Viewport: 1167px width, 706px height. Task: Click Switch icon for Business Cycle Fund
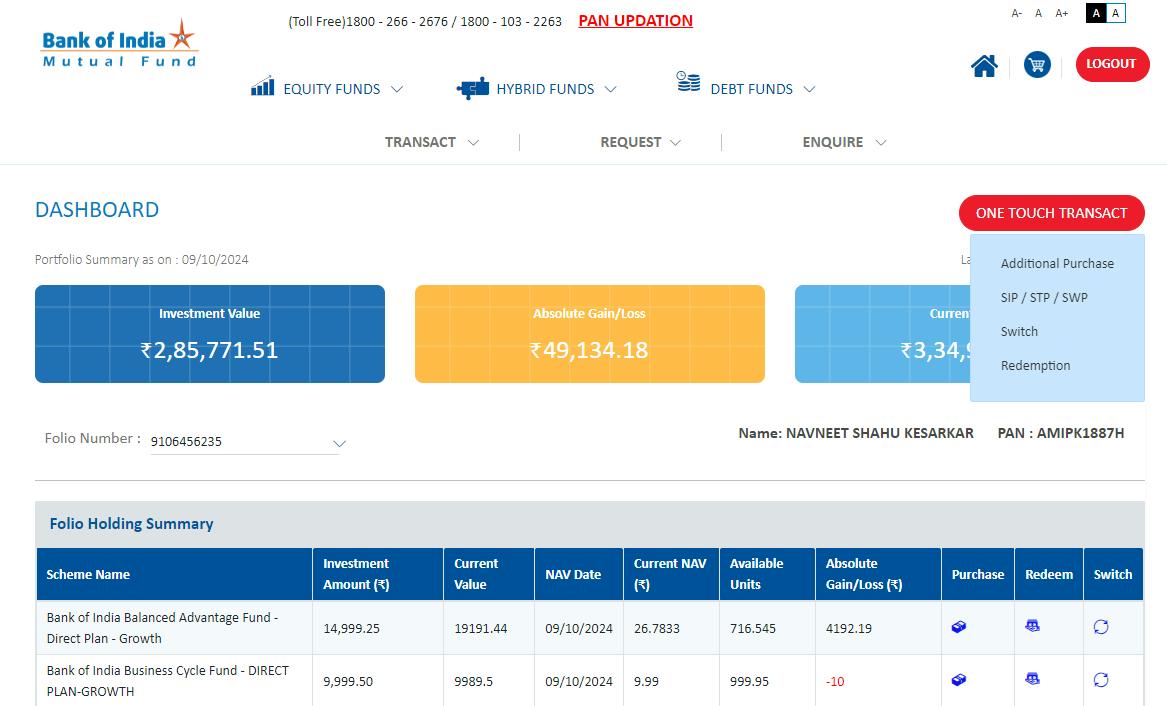(x=1101, y=679)
